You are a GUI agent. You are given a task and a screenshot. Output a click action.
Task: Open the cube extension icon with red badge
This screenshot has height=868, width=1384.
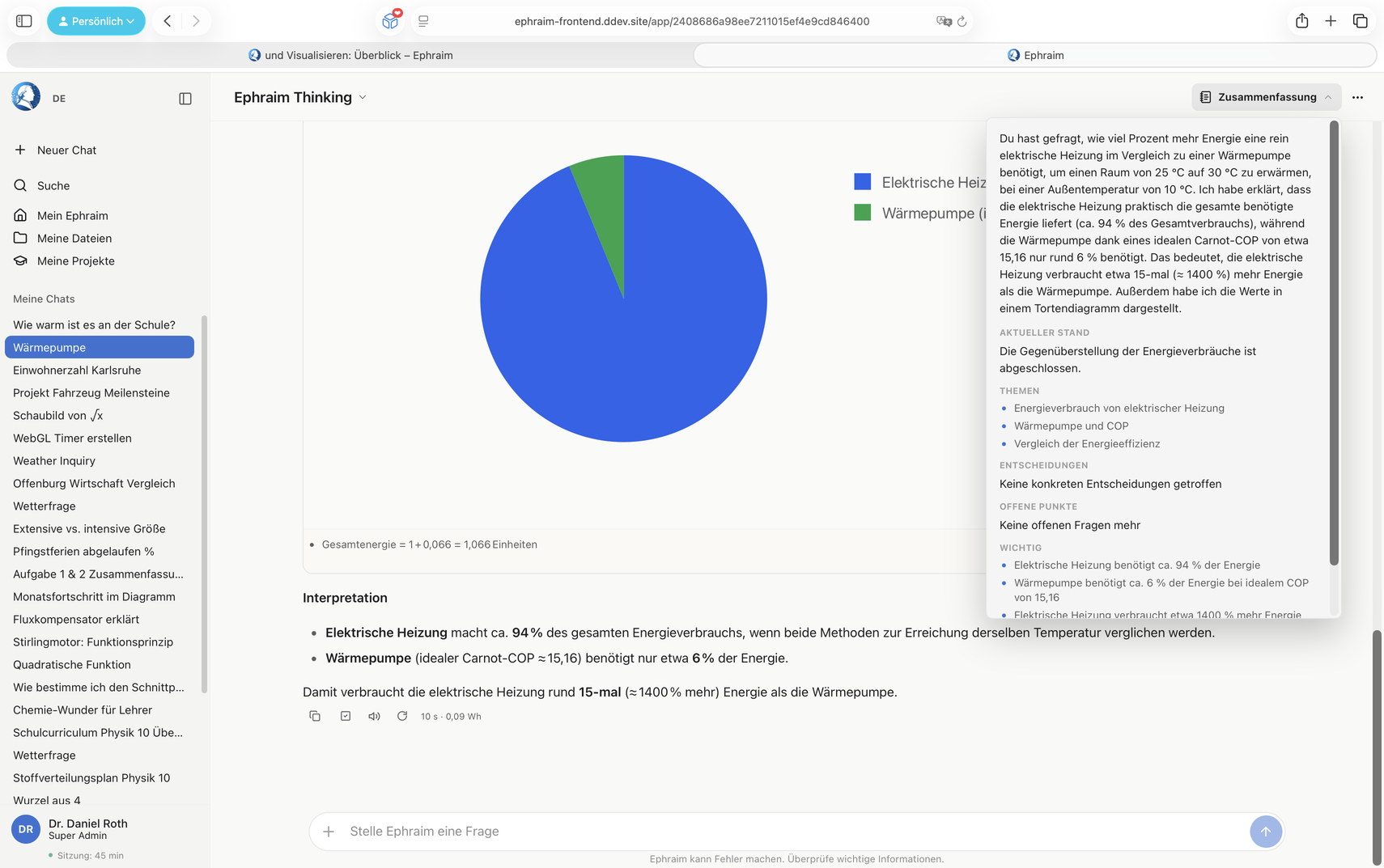[391, 20]
